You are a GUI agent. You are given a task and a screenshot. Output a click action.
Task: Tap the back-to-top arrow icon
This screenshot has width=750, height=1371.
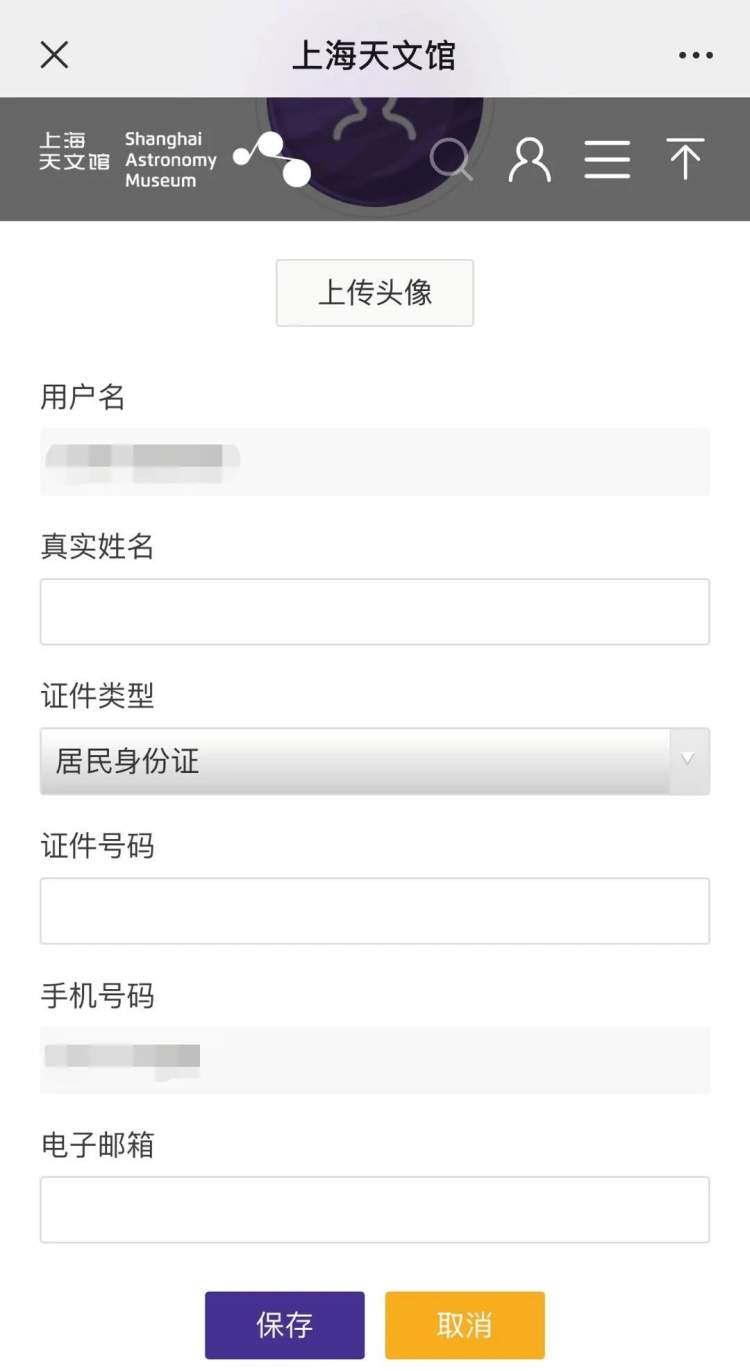coord(685,159)
